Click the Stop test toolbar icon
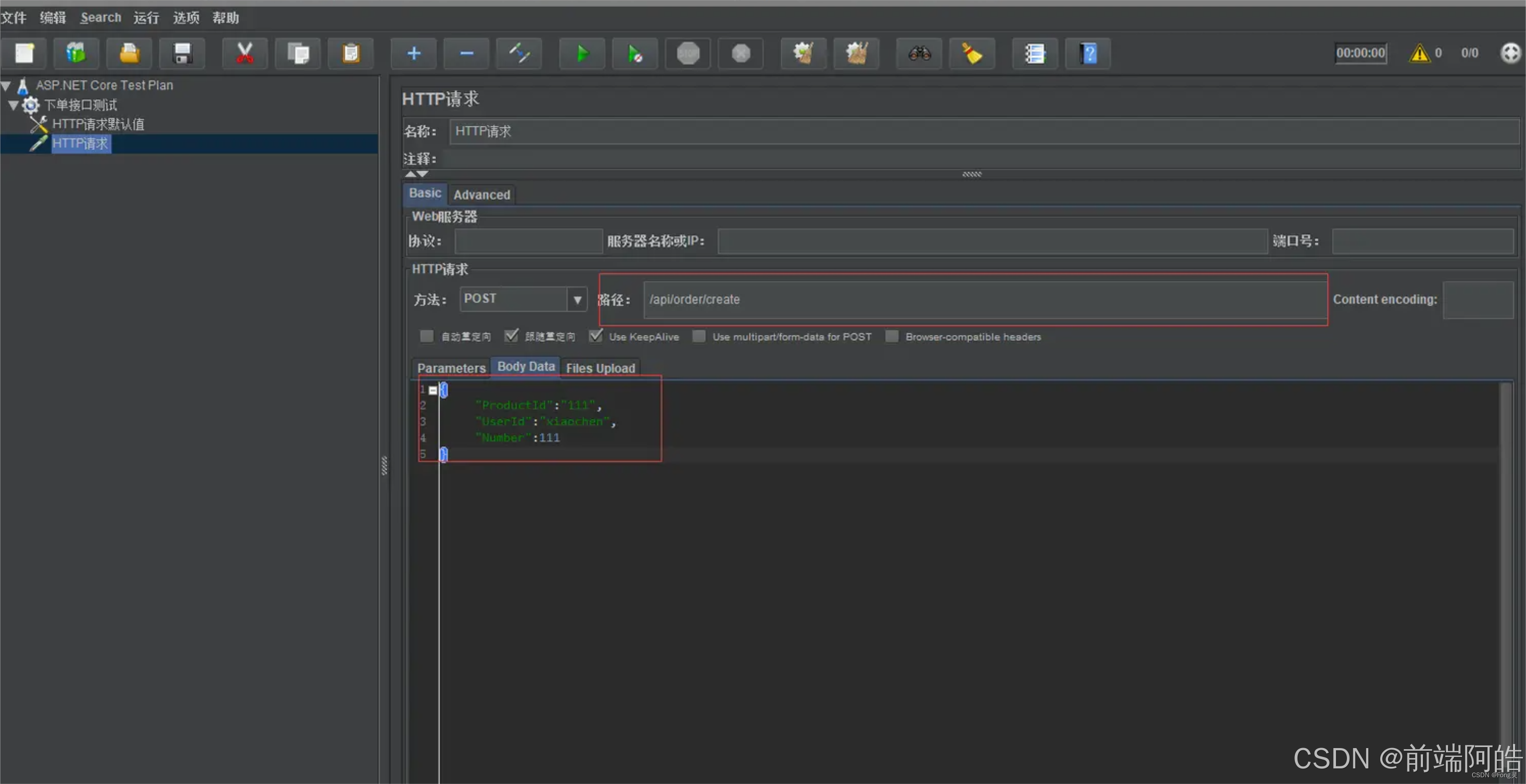The height and width of the screenshot is (784, 1526). [x=688, y=54]
